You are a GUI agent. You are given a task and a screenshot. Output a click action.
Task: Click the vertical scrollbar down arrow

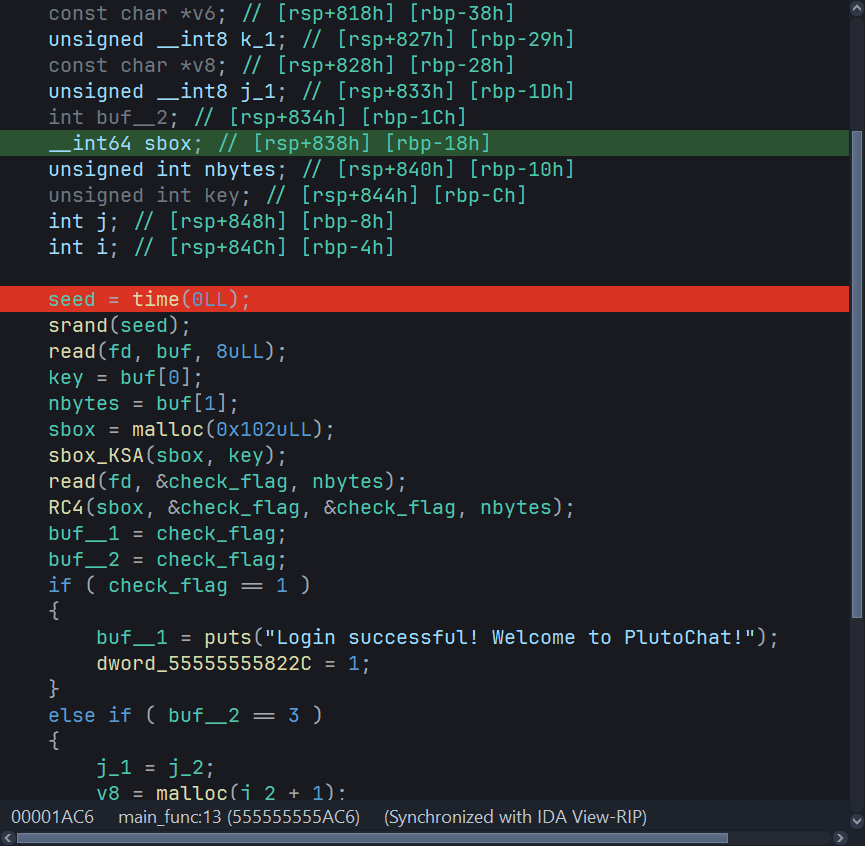[x=856, y=821]
